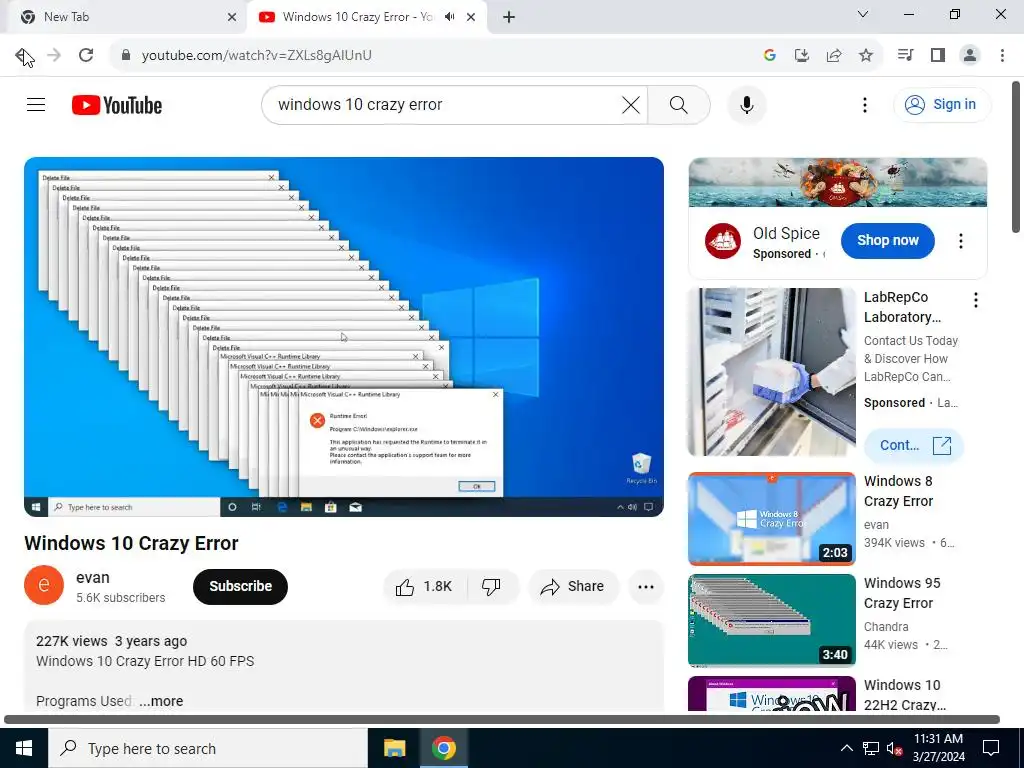
Task: Open YouTube settings three-dot menu
Action: coord(865,104)
